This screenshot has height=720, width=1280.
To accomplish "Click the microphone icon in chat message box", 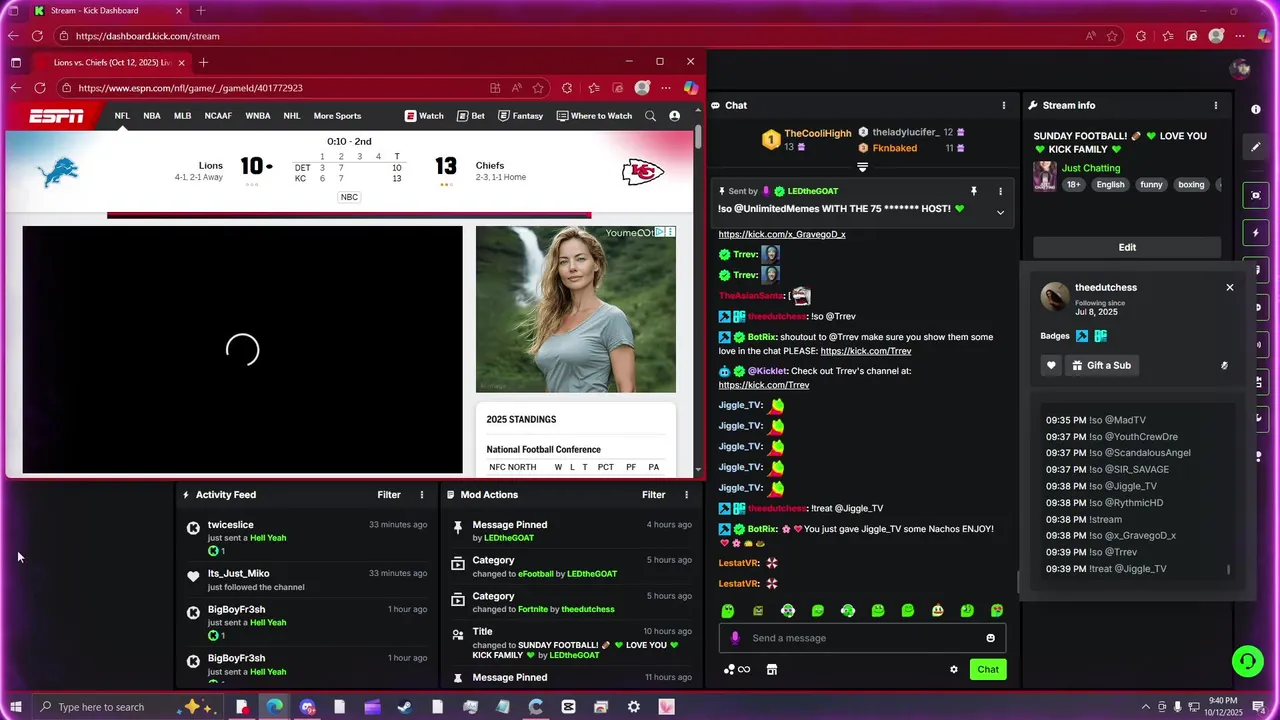I will [x=735, y=638].
